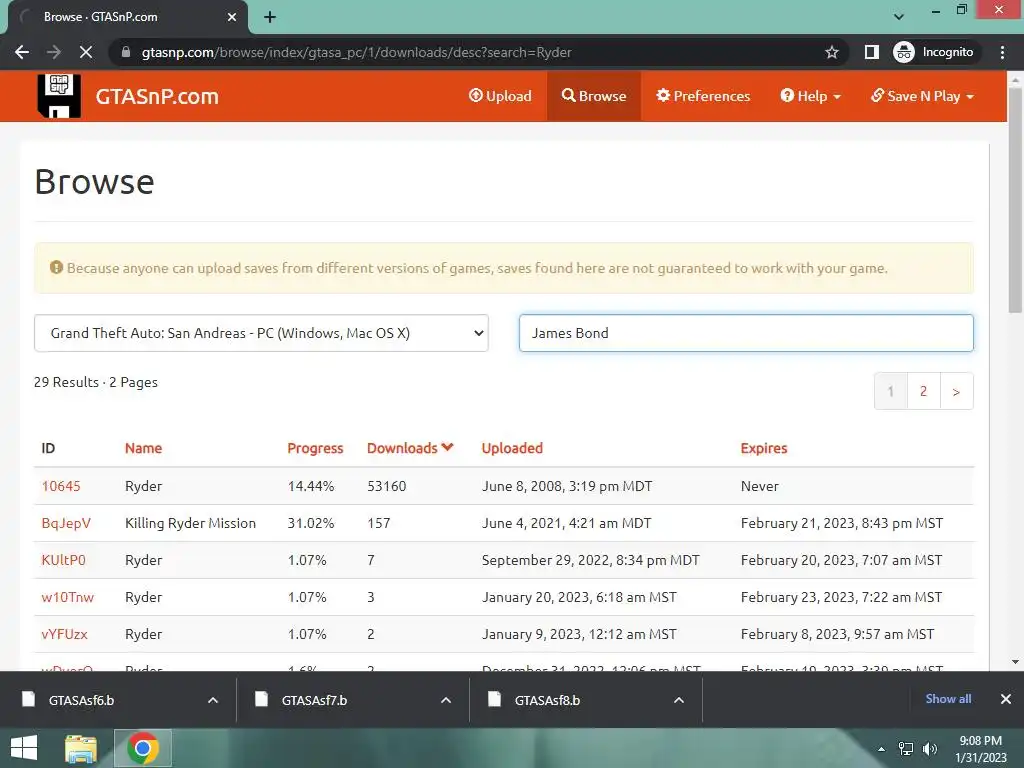Open save ID KUltP0

pyautogui.click(x=63, y=560)
